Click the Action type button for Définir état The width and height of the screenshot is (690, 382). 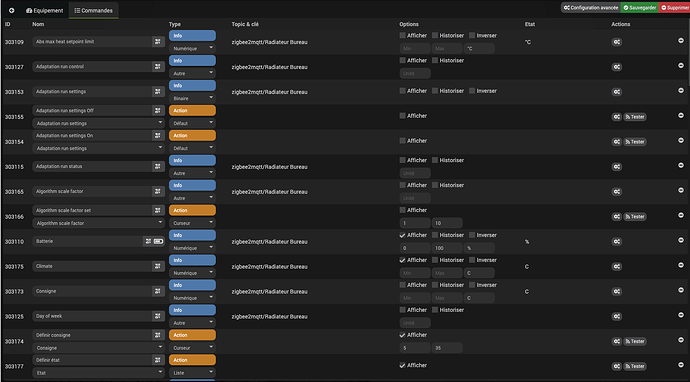[192, 360]
